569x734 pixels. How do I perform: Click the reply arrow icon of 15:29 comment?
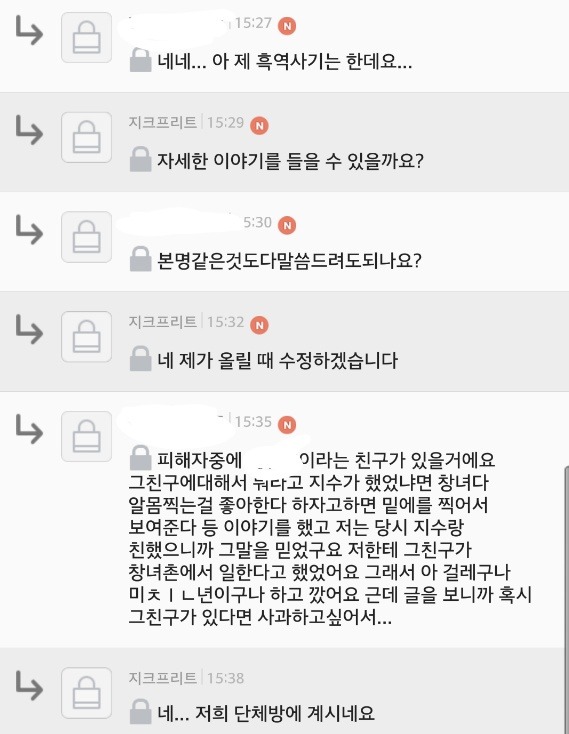(x=29, y=130)
